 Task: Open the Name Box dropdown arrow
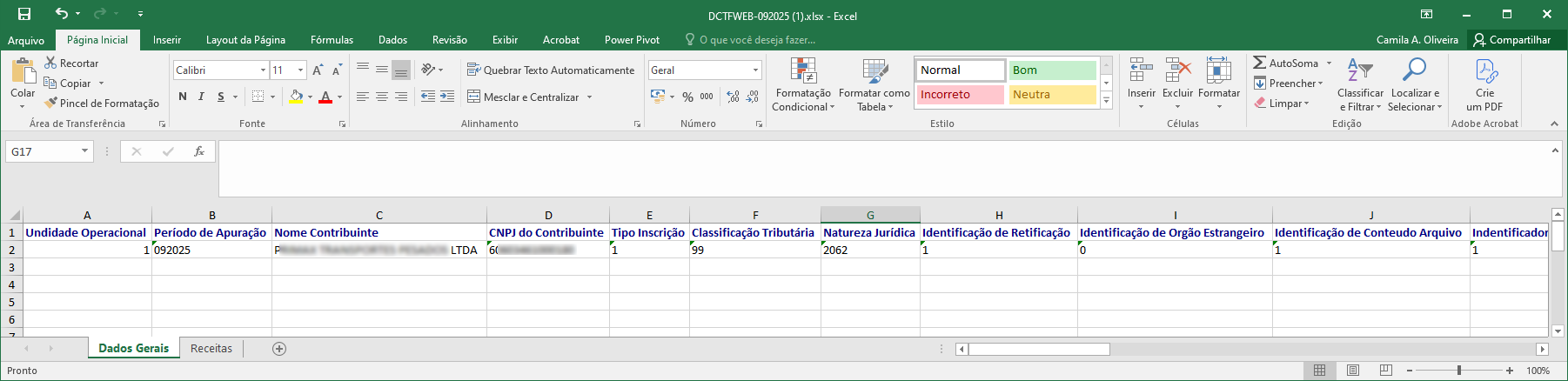84,151
